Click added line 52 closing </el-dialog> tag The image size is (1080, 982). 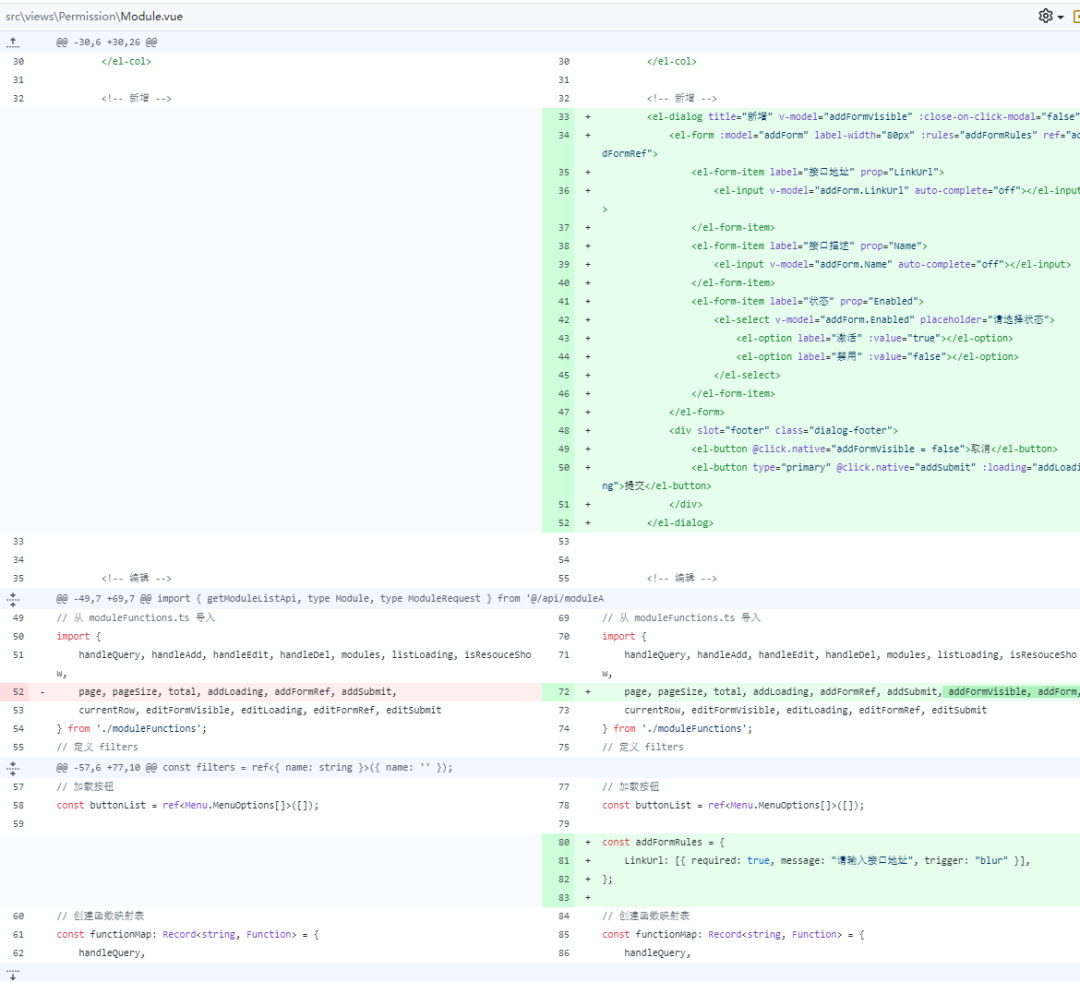[x=680, y=523]
